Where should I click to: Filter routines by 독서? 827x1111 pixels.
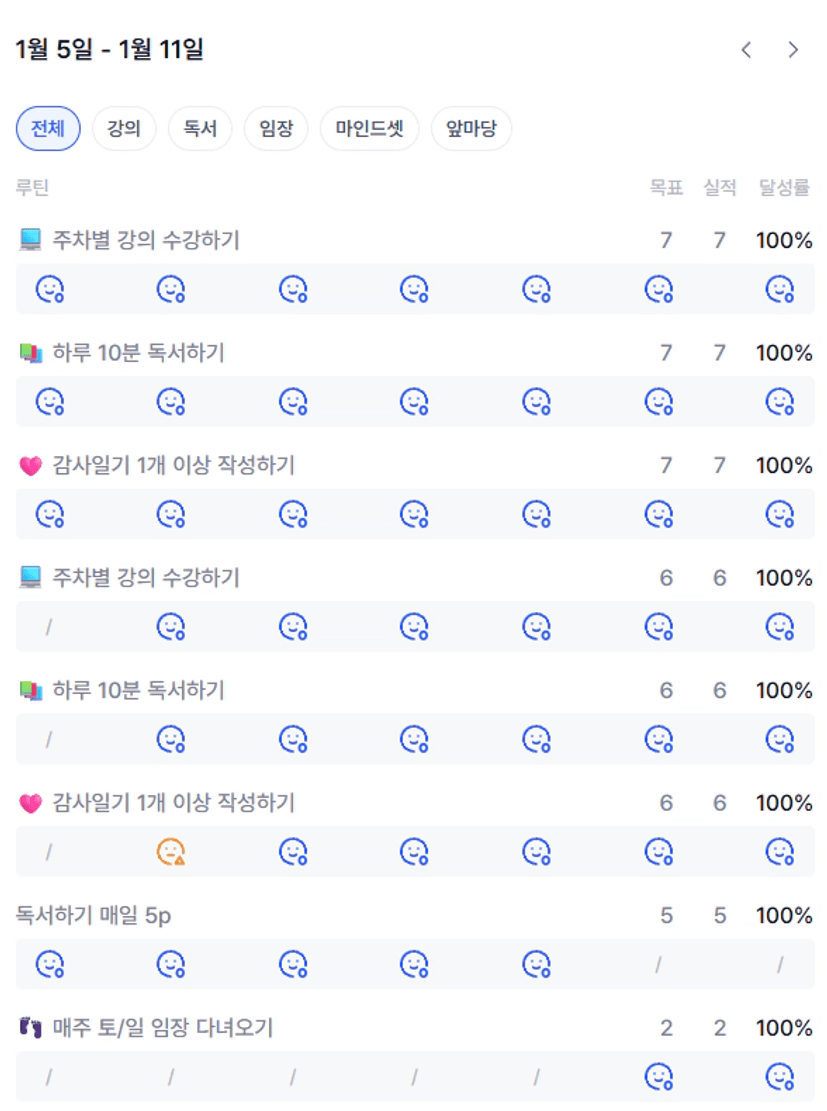tap(200, 129)
